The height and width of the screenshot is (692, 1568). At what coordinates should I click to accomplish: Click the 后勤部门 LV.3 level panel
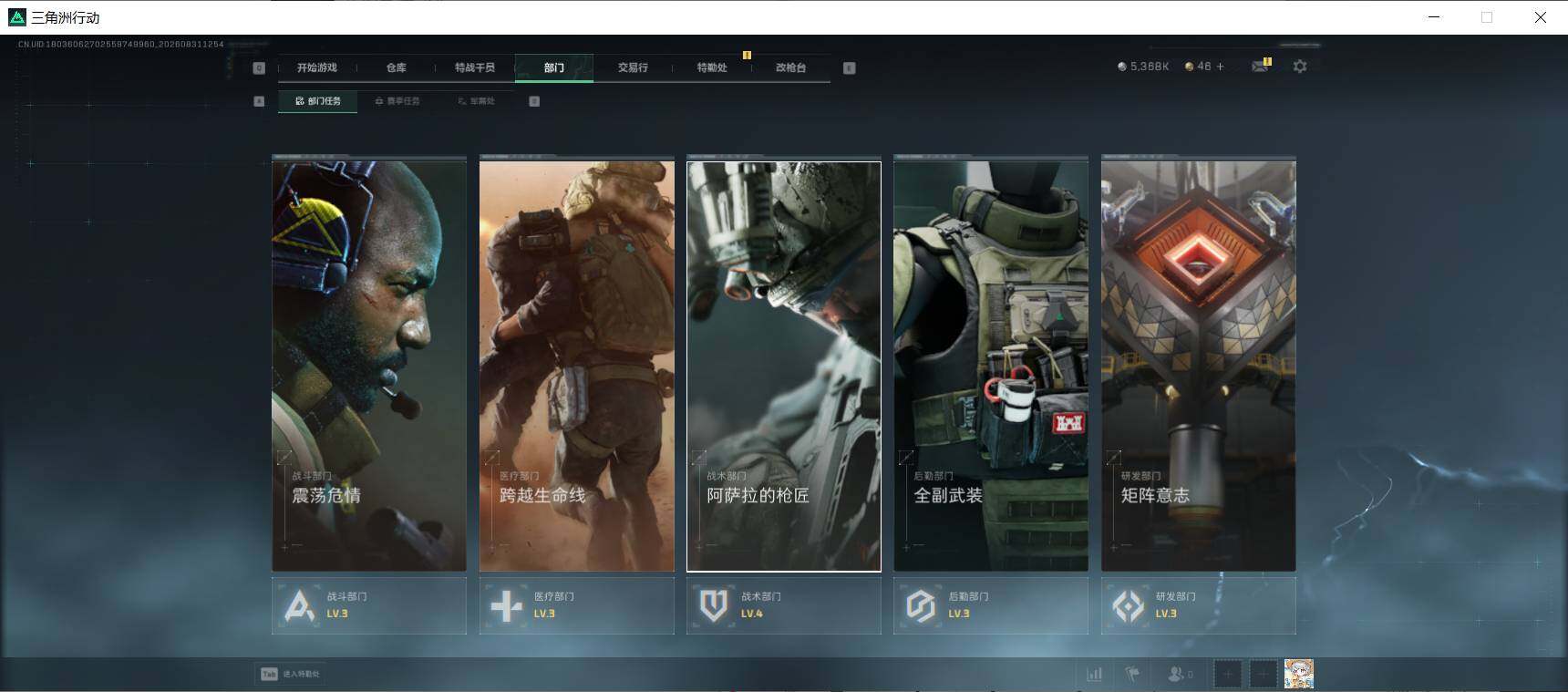point(991,605)
